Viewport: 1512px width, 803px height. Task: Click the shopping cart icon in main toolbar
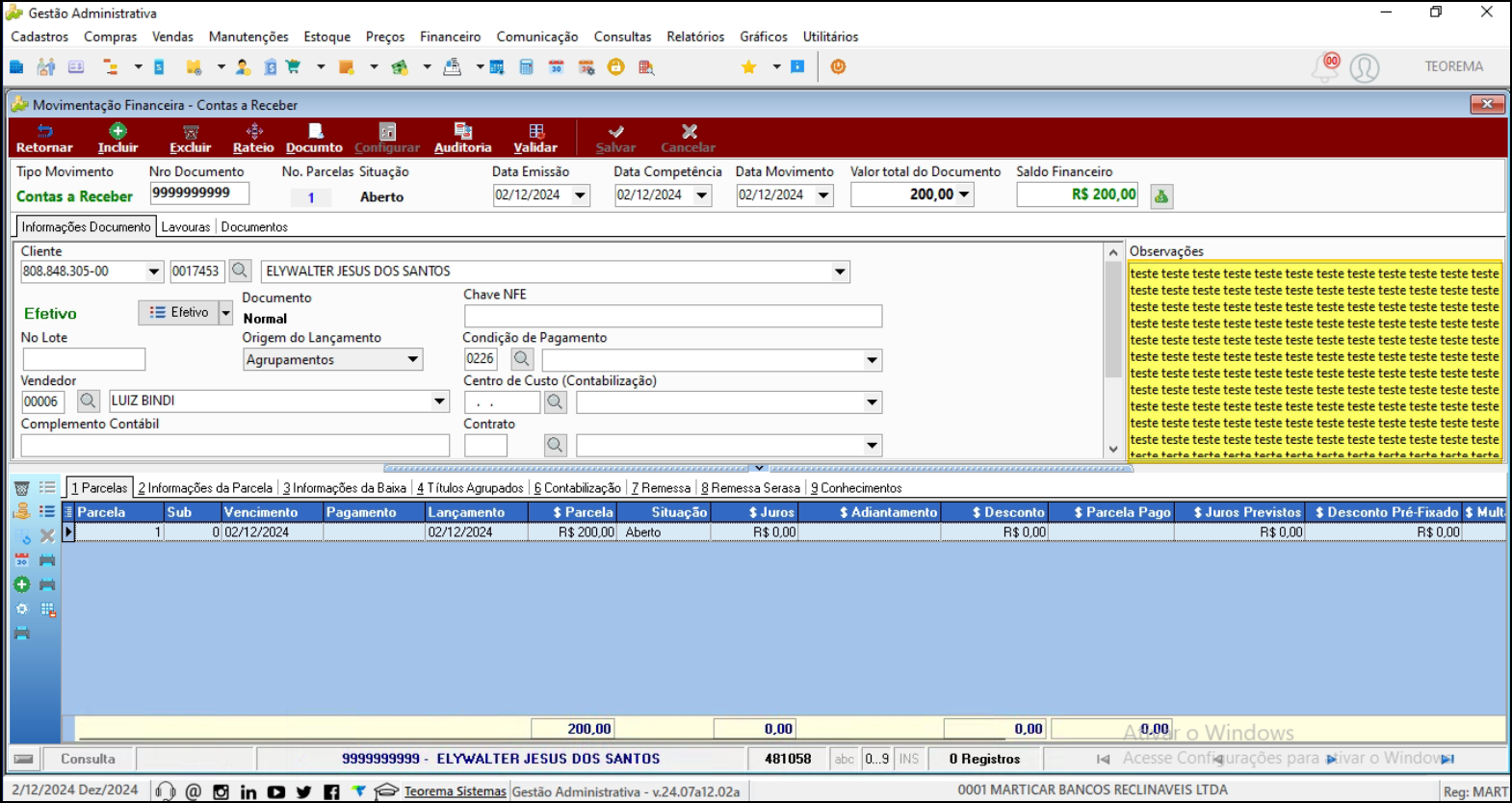click(293, 66)
